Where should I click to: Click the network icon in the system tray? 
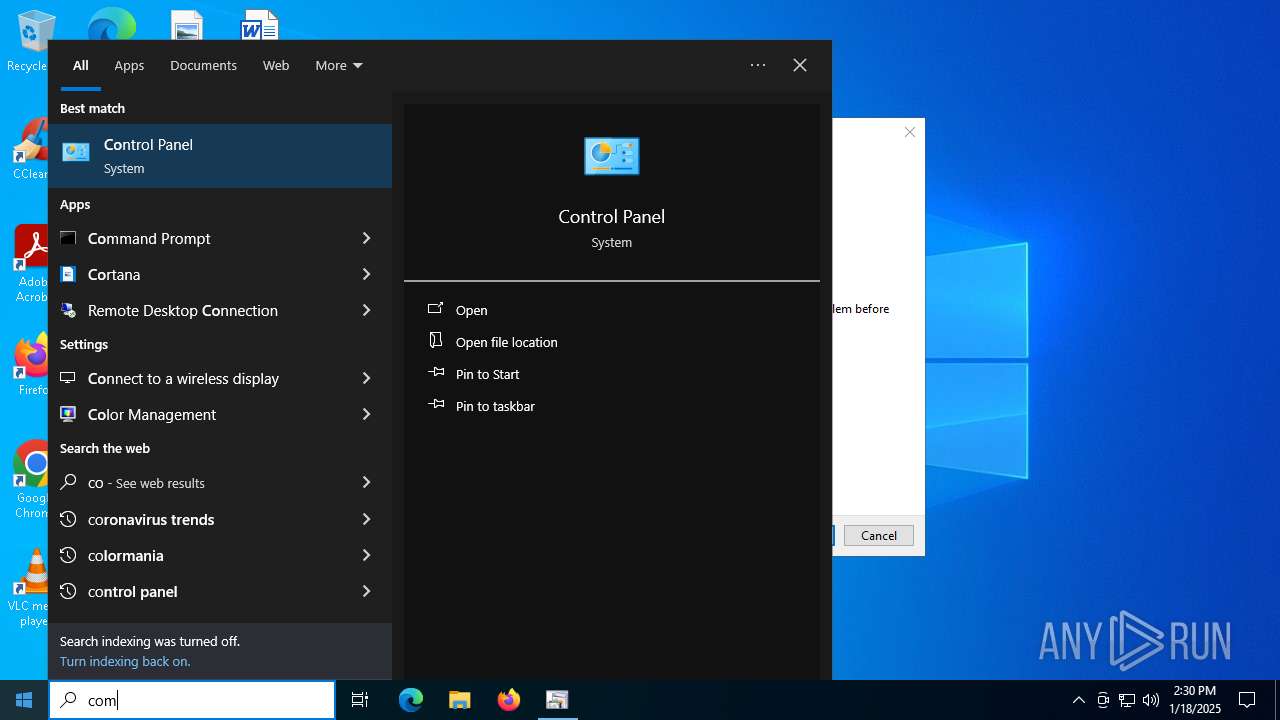point(1127,700)
